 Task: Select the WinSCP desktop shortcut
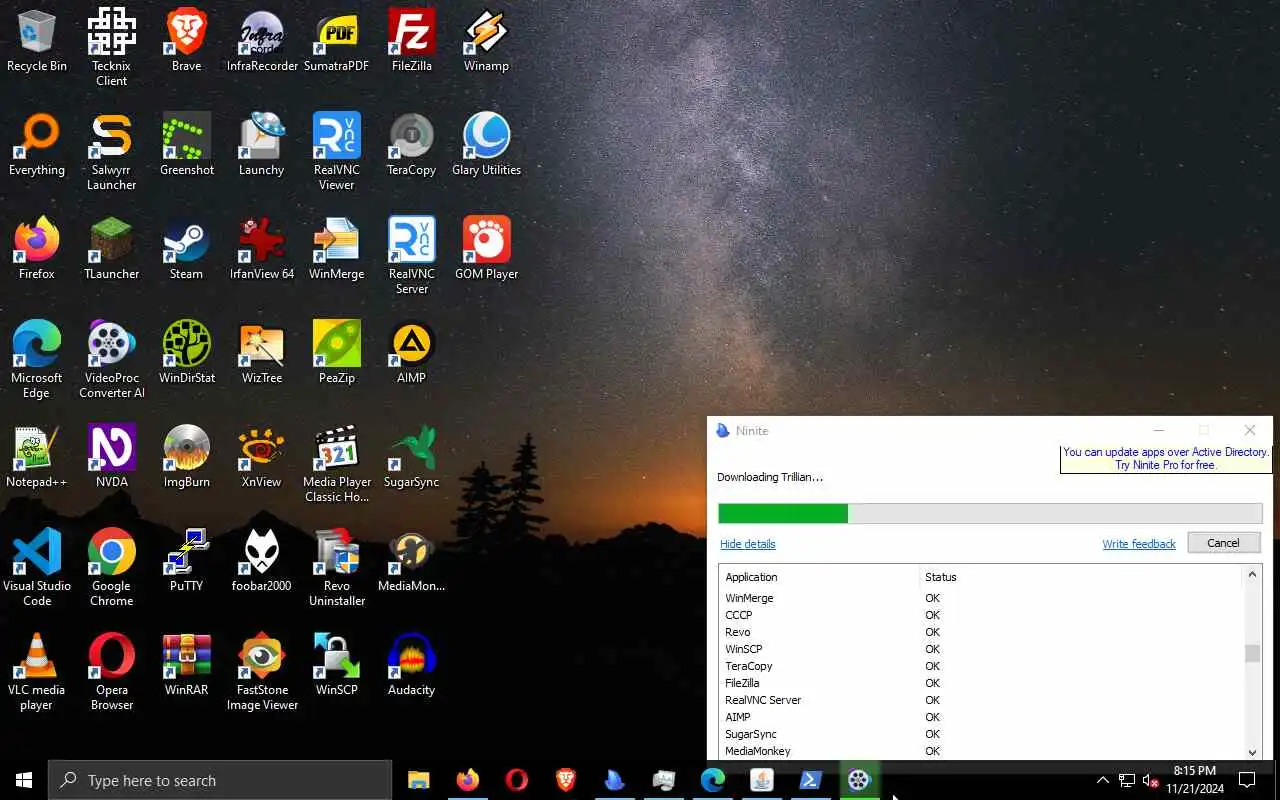pos(337,666)
